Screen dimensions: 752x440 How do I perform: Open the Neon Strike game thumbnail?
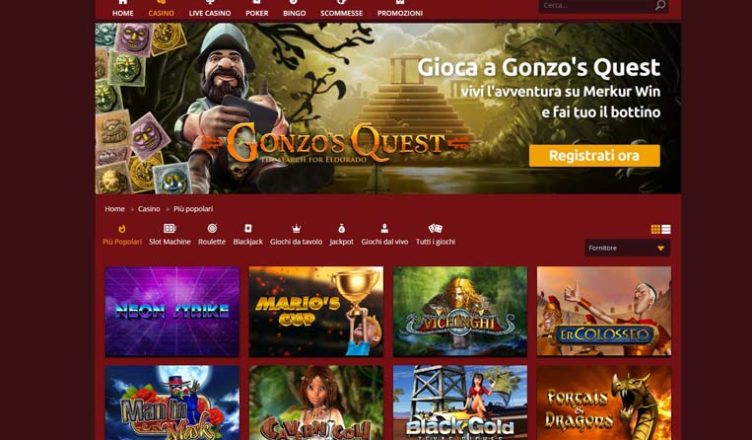tap(172, 311)
